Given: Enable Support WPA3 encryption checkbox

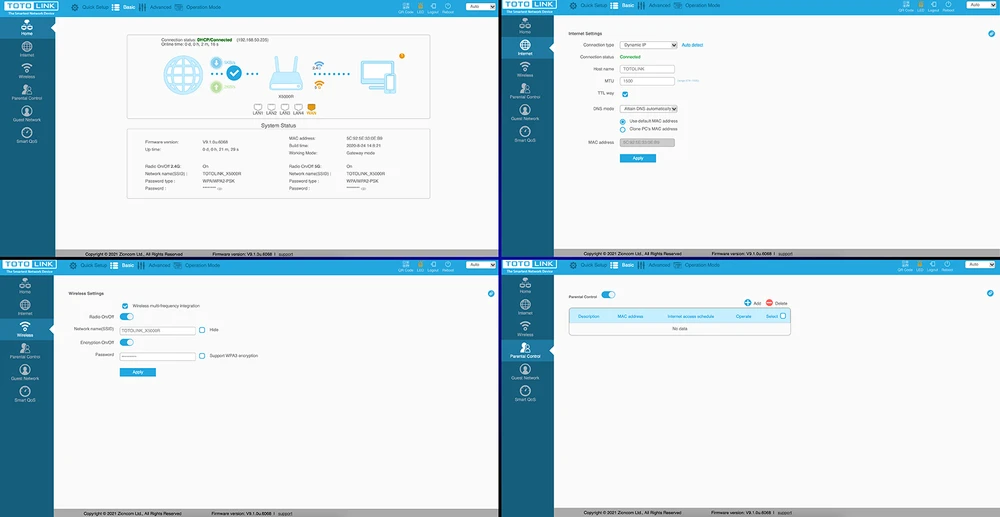Looking at the screenshot, I should click(x=202, y=355).
